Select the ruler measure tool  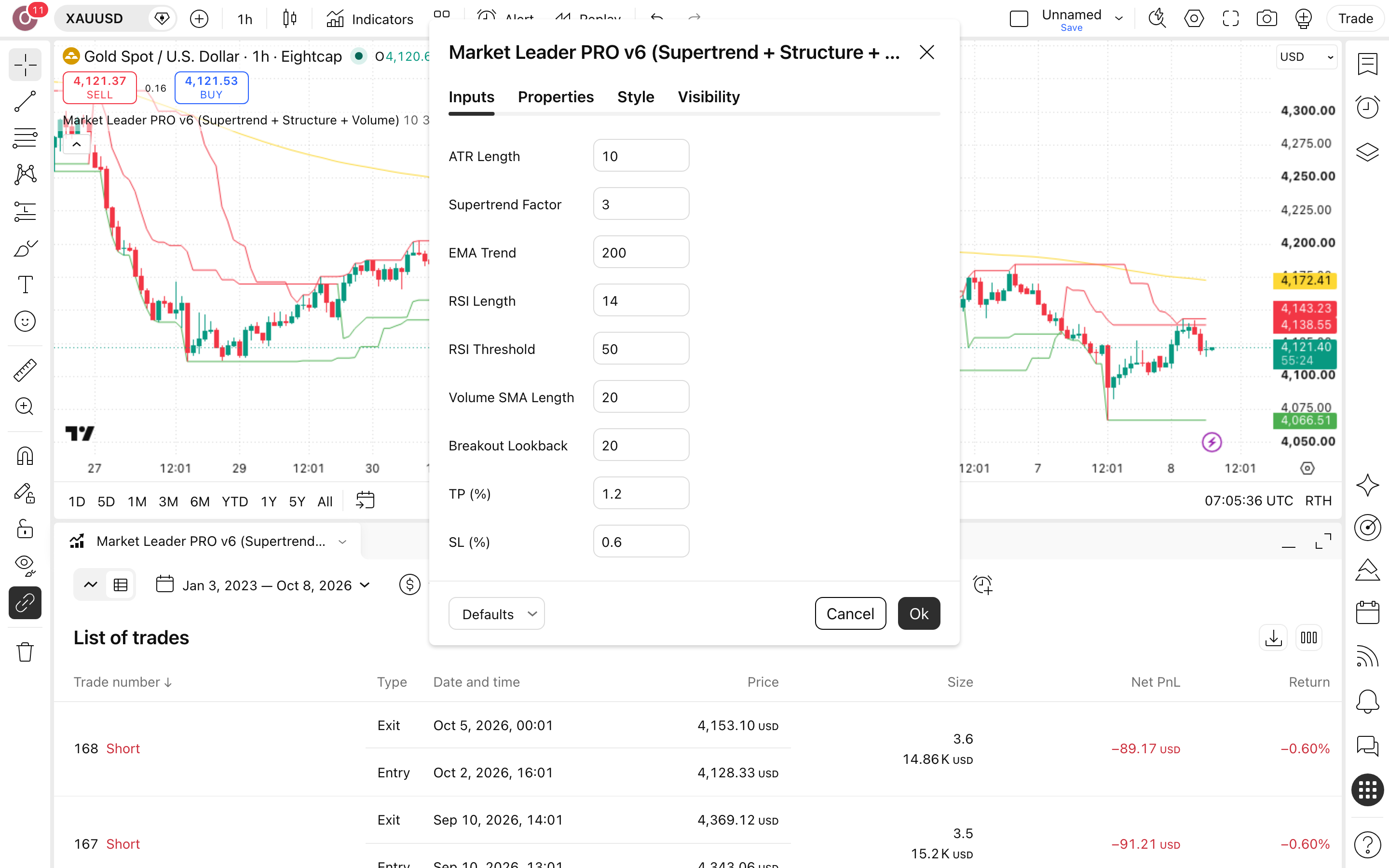(x=25, y=370)
